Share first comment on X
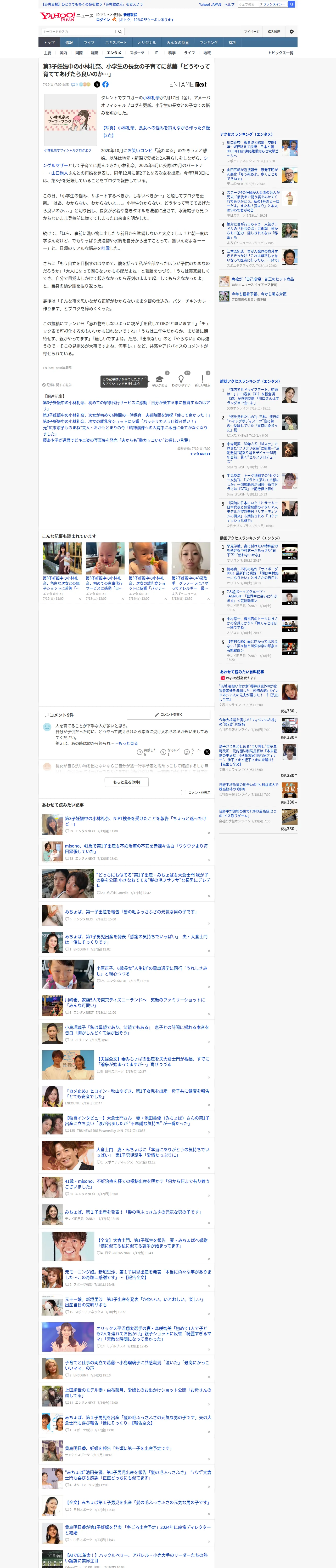The image size is (336, 1568). point(207,752)
